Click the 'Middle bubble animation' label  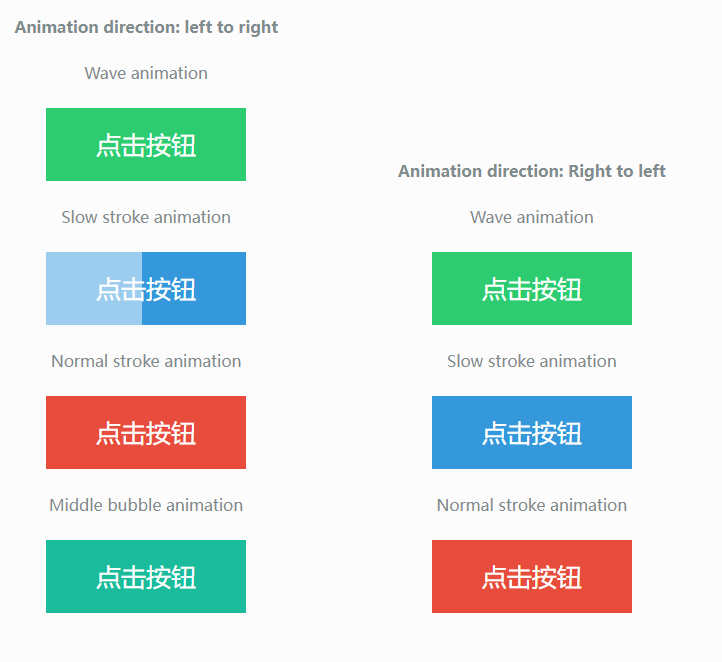[146, 505]
